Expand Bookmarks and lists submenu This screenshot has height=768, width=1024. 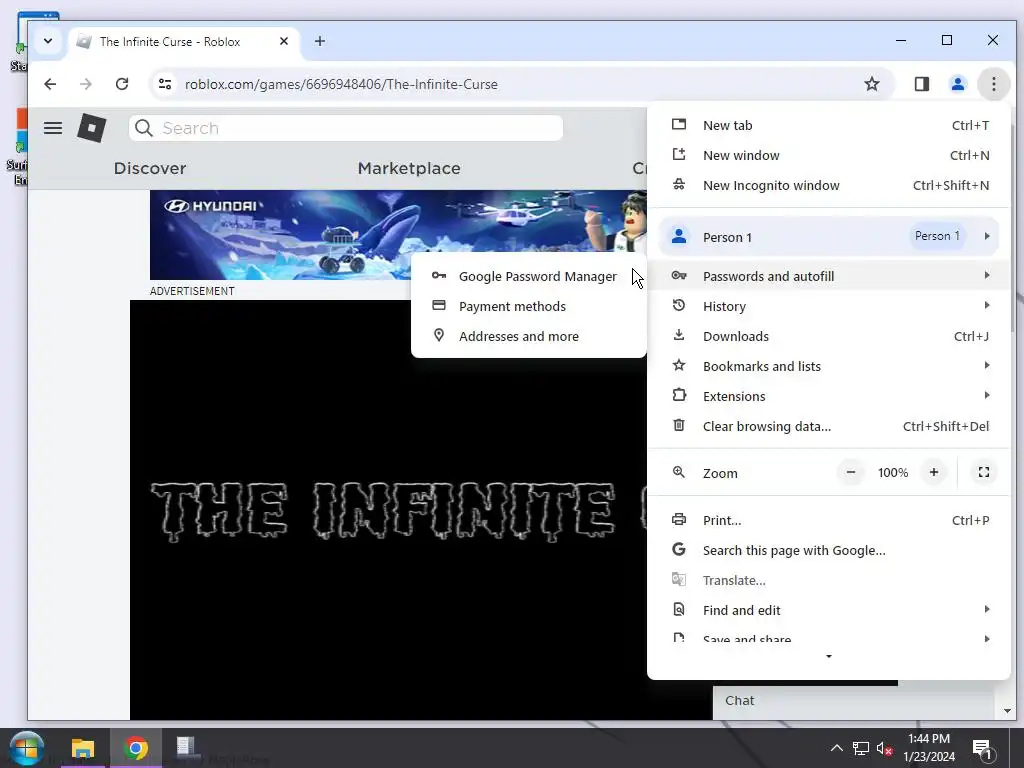pyautogui.click(x=829, y=366)
